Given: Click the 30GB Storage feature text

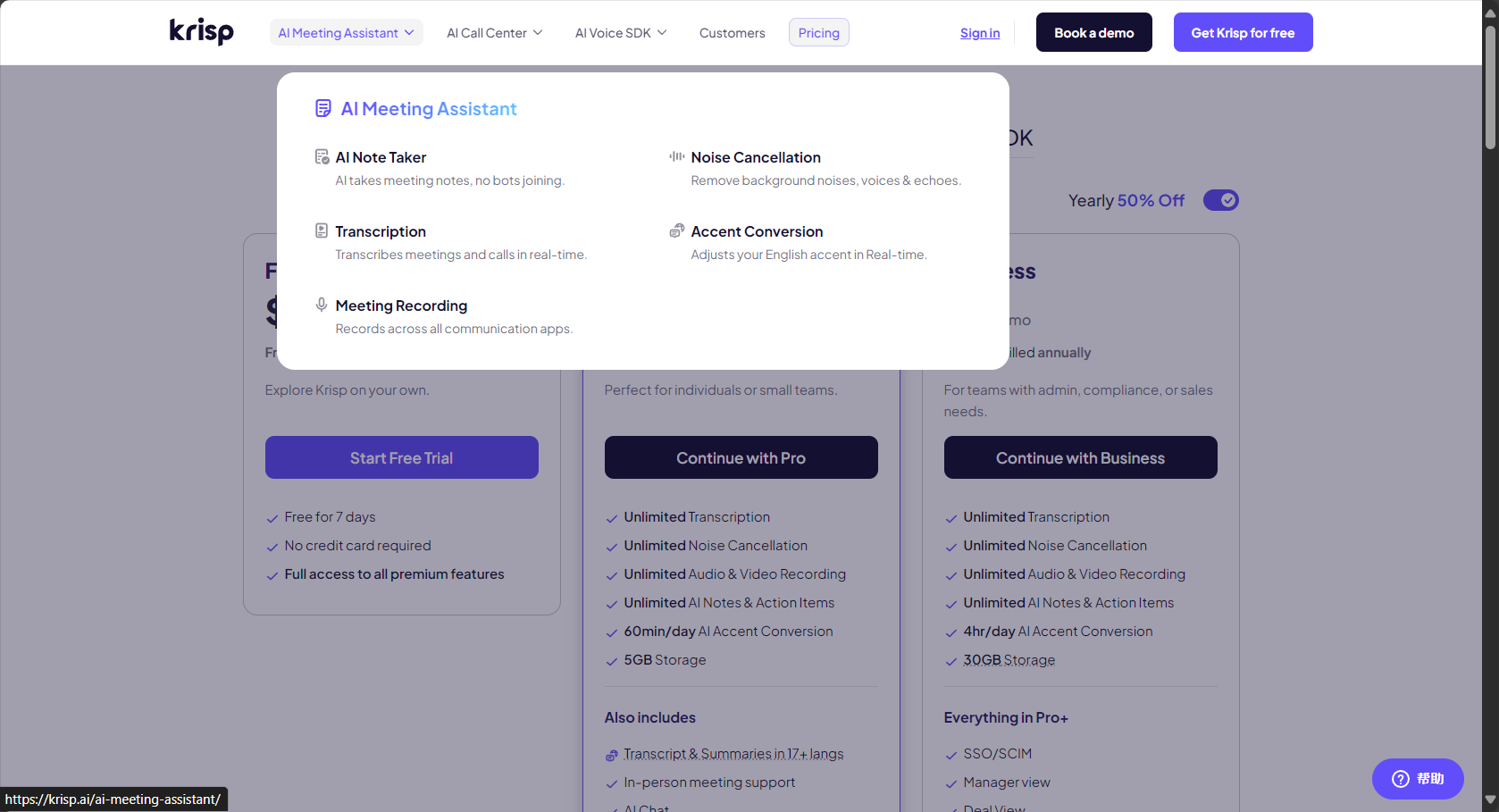Looking at the screenshot, I should (x=1009, y=660).
